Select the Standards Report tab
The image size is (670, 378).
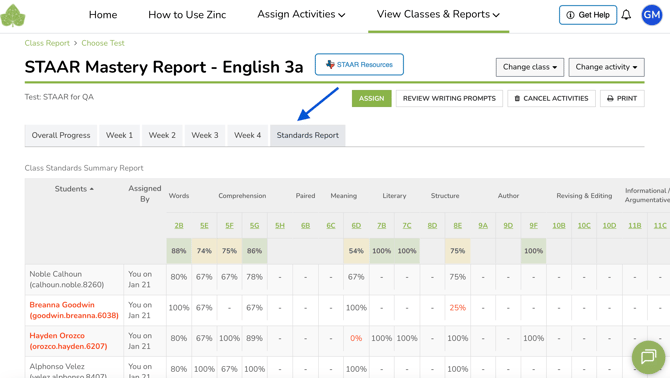[x=308, y=135]
